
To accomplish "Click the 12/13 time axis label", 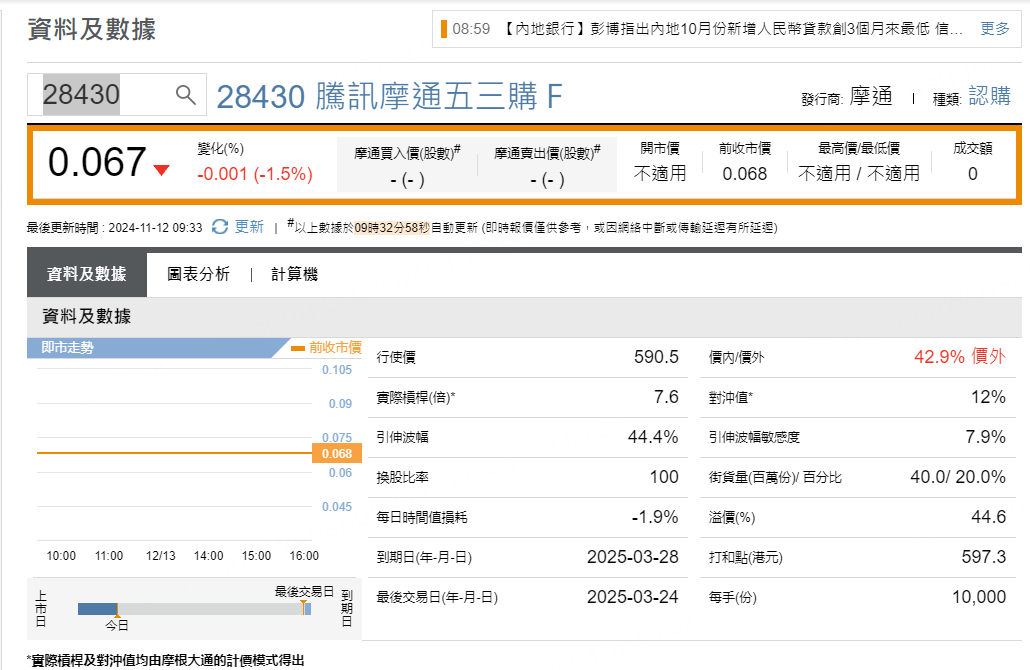I will click(x=160, y=556).
